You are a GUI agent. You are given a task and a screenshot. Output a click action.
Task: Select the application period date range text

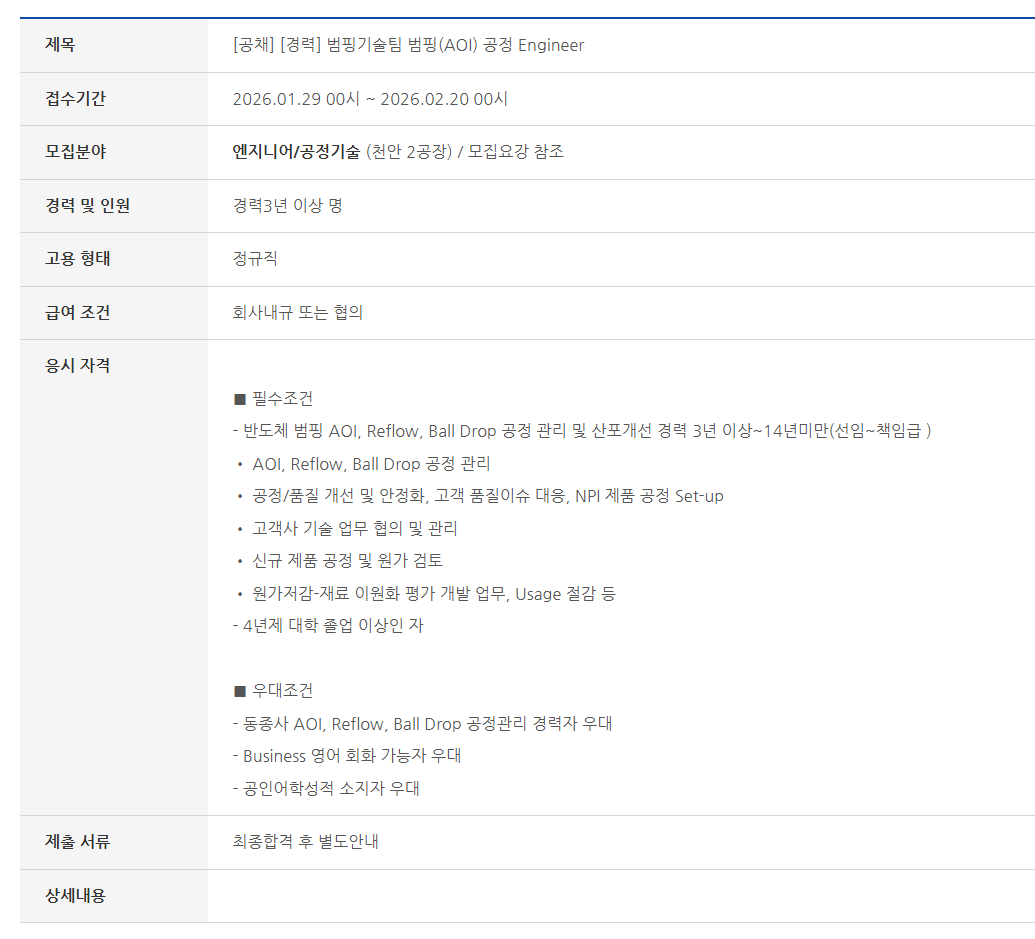click(370, 99)
